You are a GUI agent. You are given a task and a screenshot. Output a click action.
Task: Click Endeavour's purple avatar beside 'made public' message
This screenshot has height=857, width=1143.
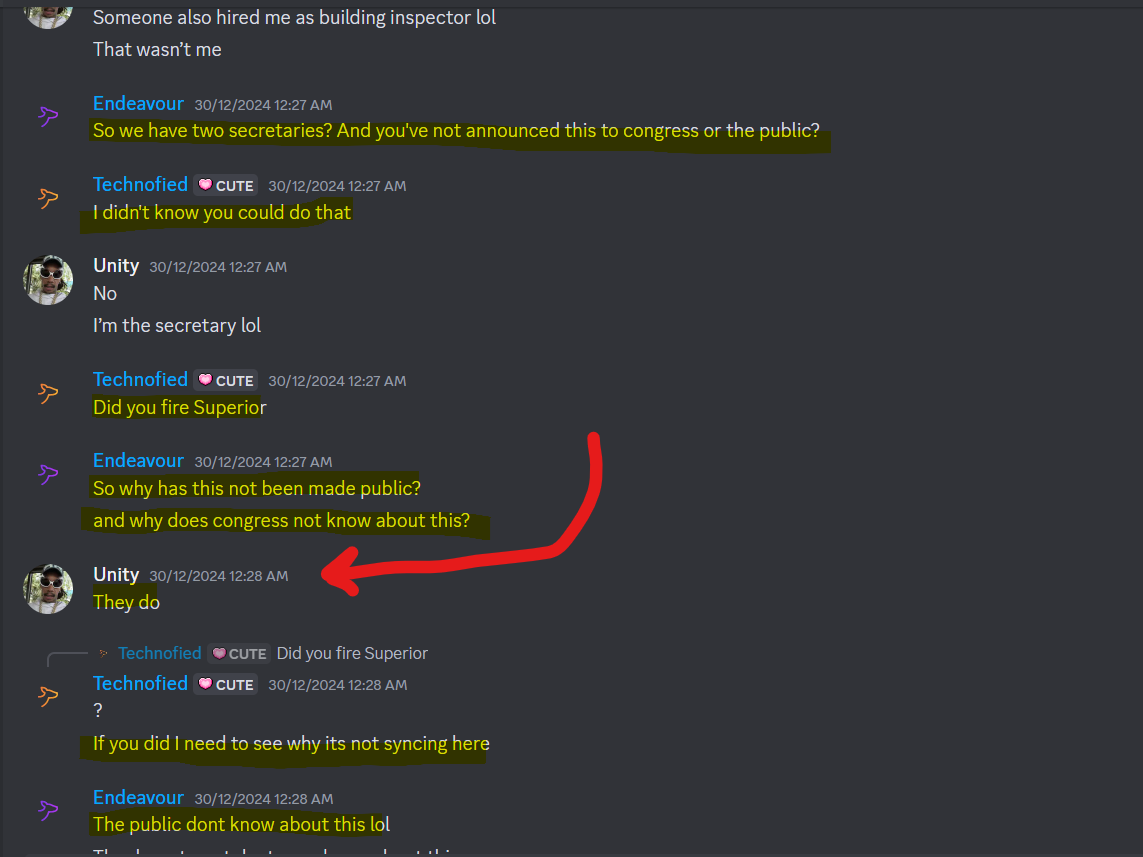(x=48, y=474)
